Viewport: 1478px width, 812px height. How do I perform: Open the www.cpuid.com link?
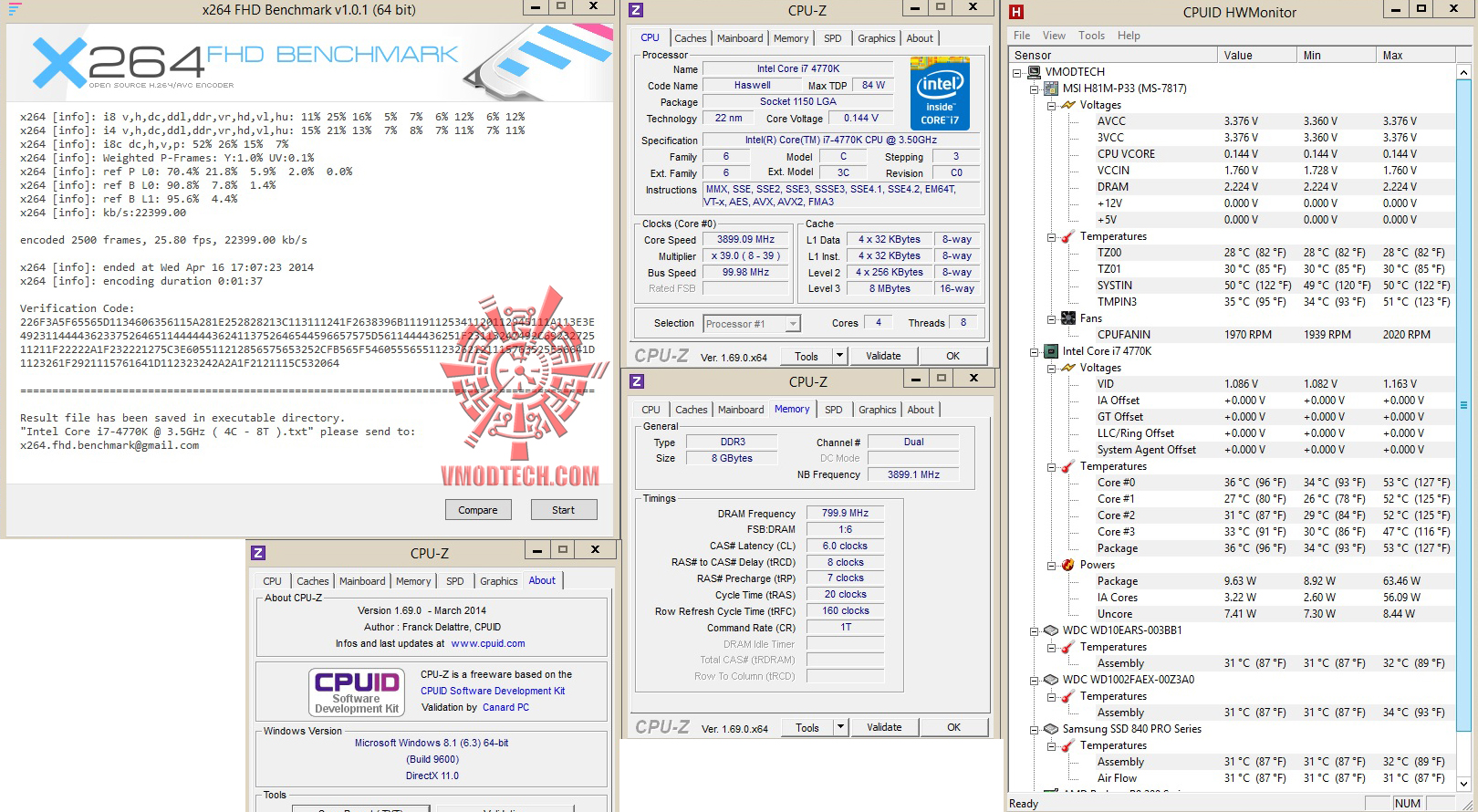click(x=488, y=643)
